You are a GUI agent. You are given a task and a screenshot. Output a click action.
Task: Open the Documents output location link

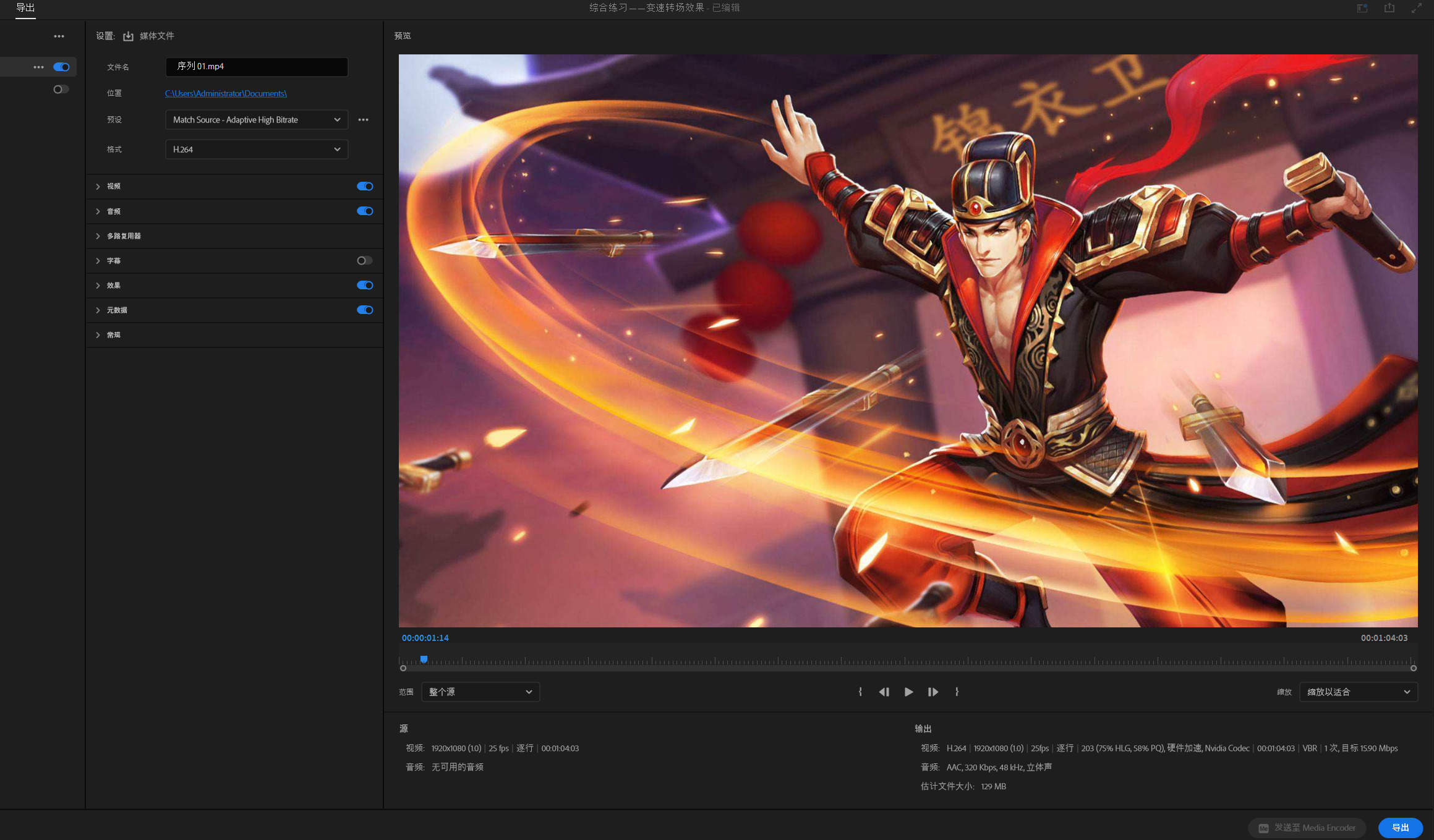point(226,93)
